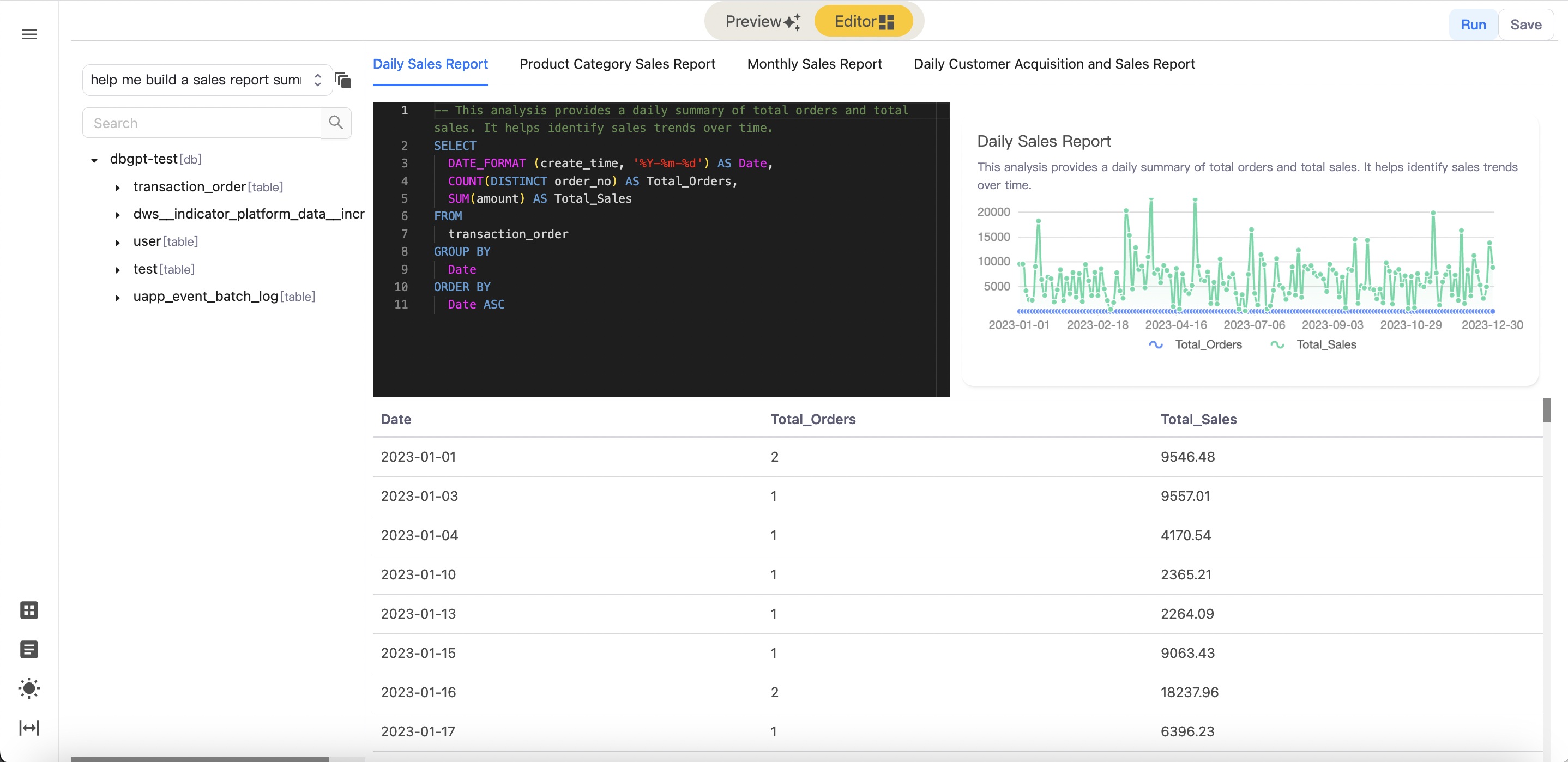
Task: Click the copy icon beside the prompt selector
Action: (x=343, y=80)
